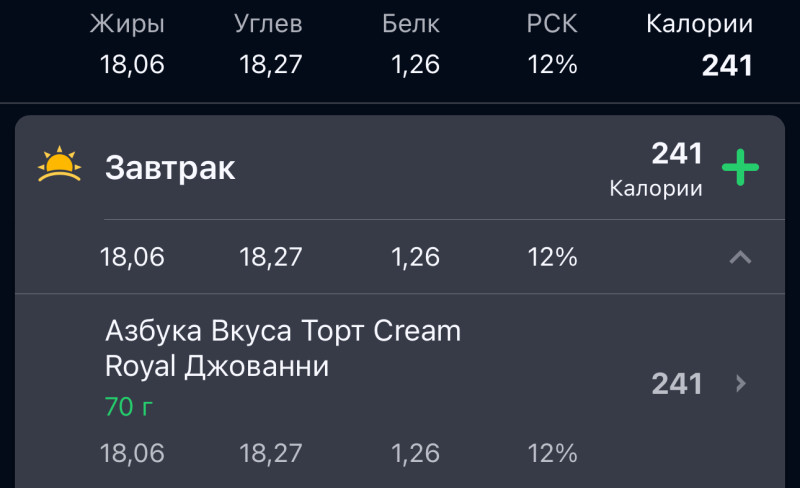Collapse the Завтрак meal section

pyautogui.click(x=740, y=257)
